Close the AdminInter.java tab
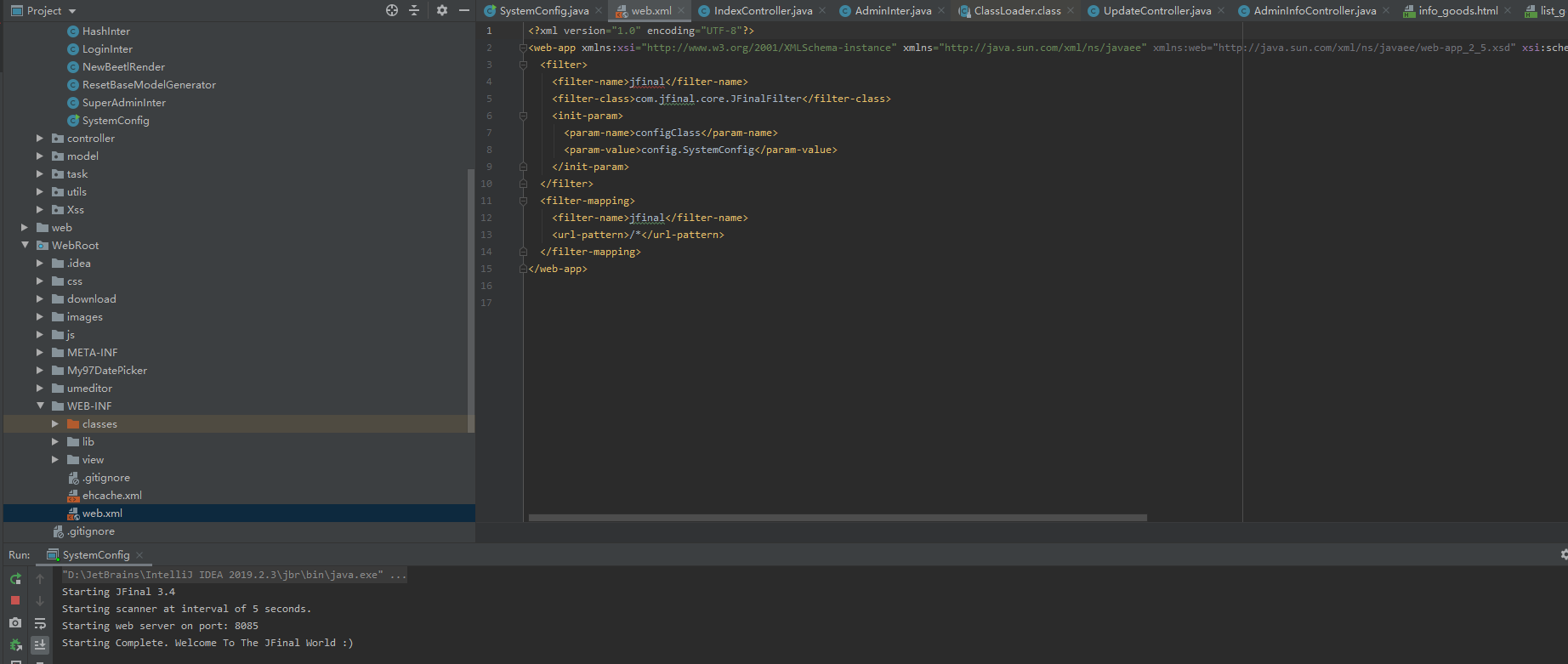 941,10
